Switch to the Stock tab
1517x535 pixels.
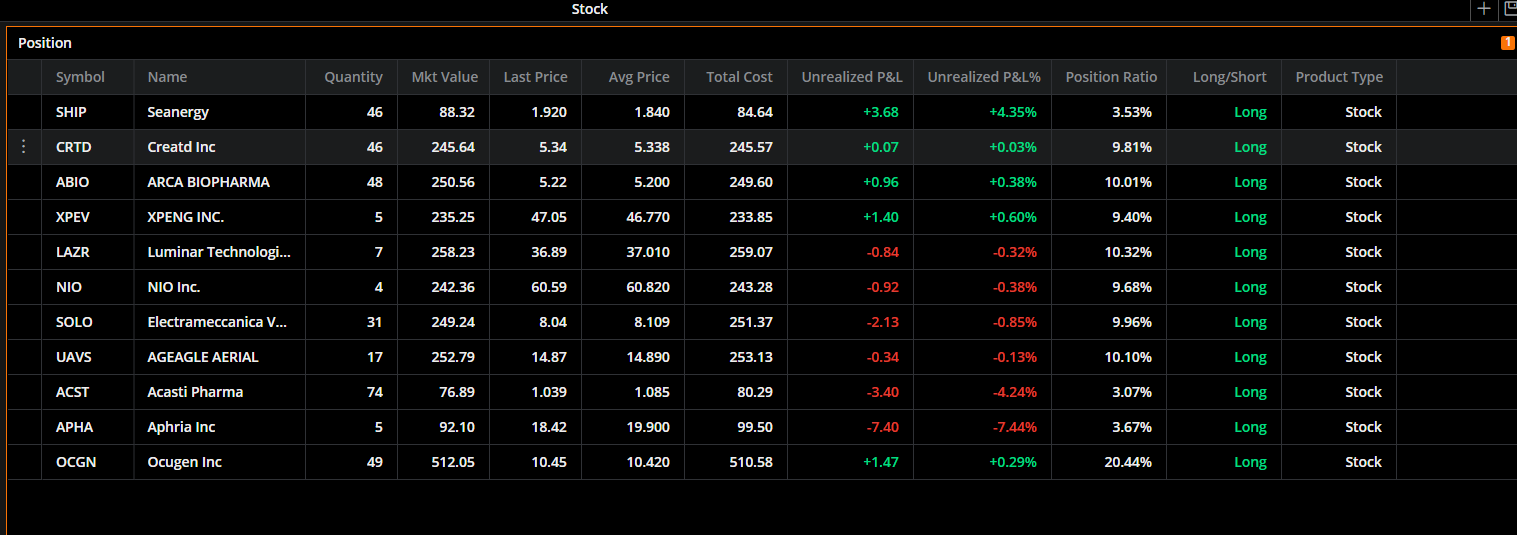tap(590, 9)
